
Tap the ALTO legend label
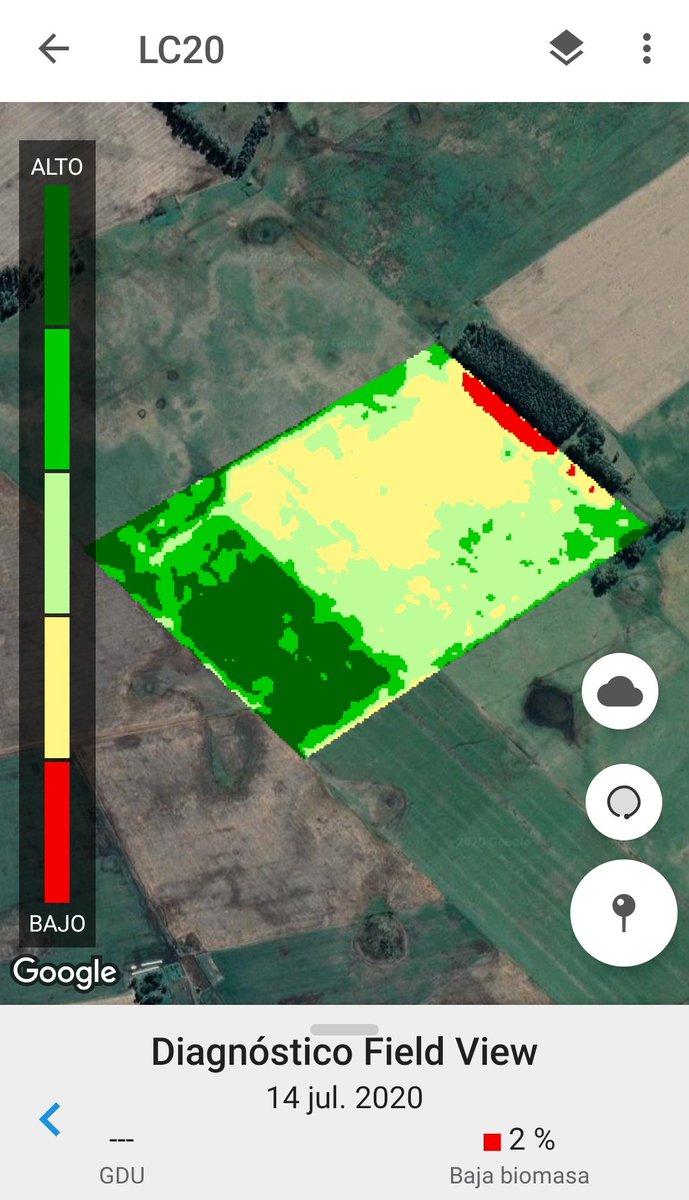coord(57,167)
